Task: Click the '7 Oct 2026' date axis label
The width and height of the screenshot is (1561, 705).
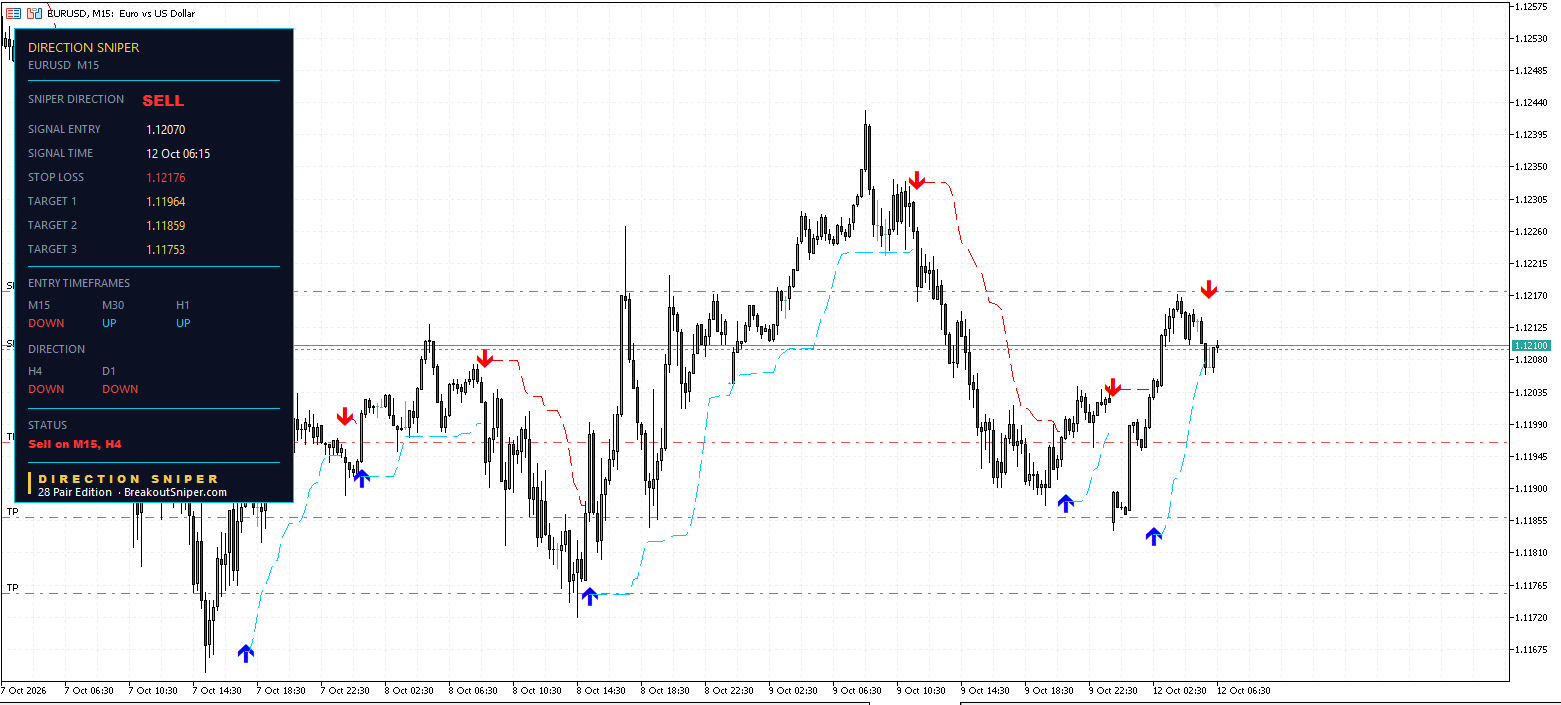Action: [x=24, y=690]
